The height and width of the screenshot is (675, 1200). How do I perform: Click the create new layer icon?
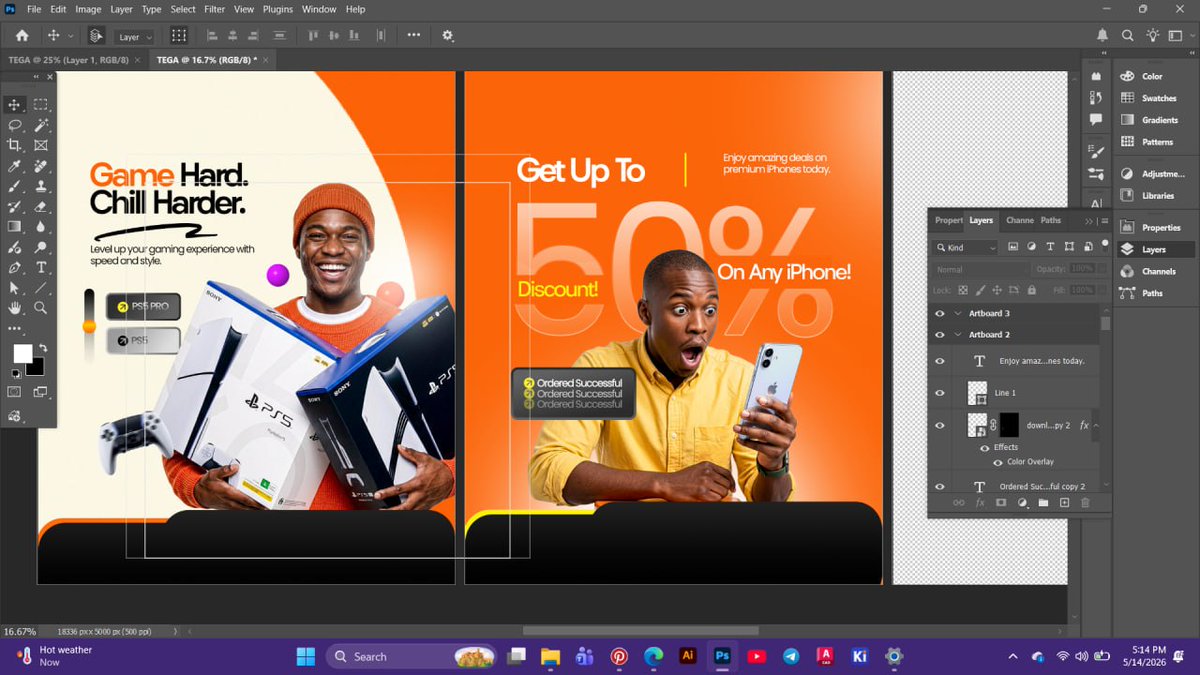tap(1064, 502)
